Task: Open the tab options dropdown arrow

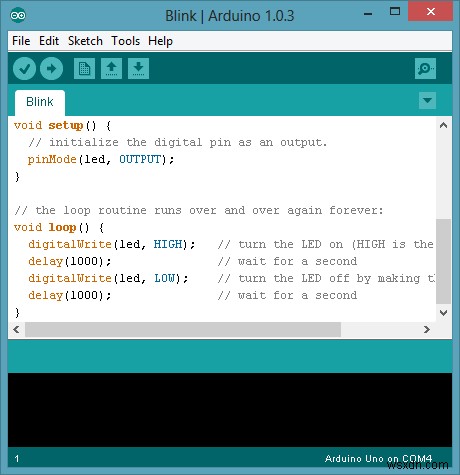Action: point(427,100)
